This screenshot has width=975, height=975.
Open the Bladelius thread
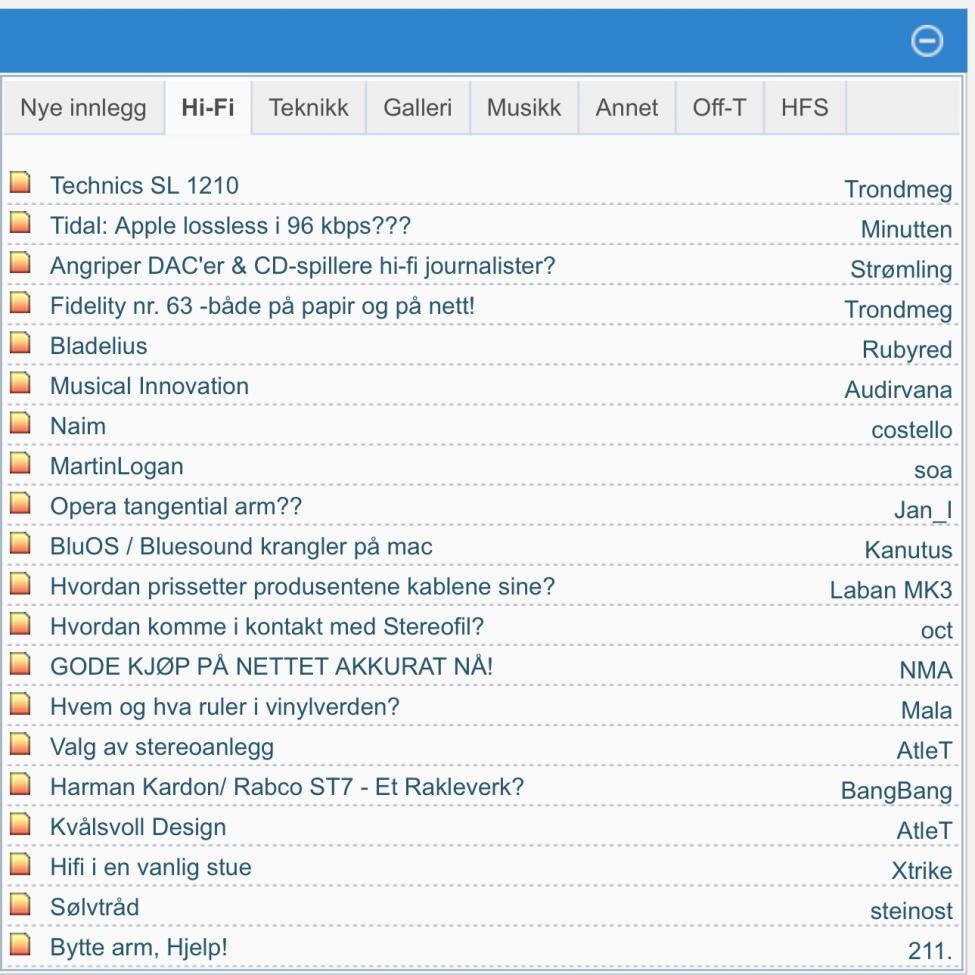(x=99, y=346)
